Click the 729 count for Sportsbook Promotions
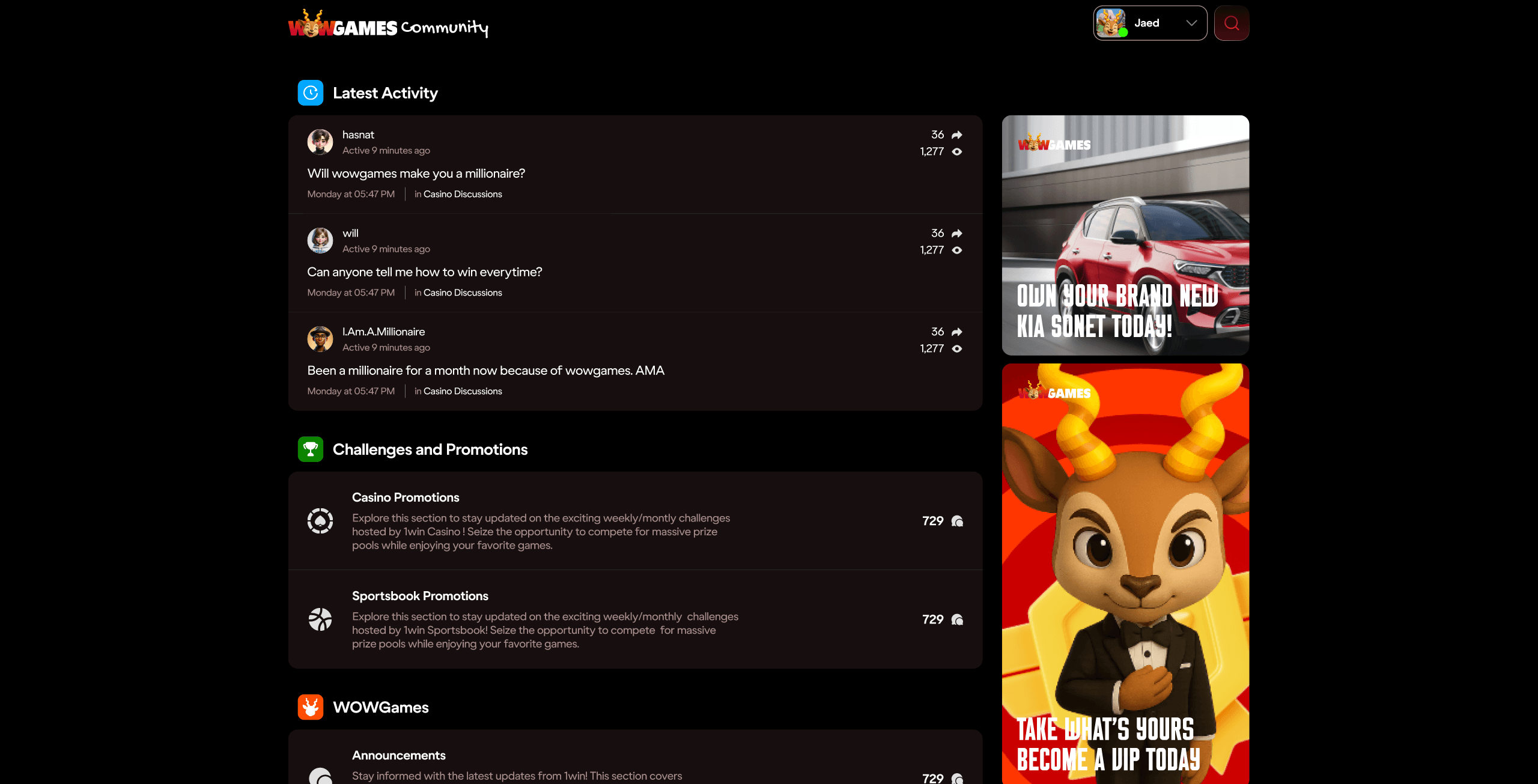Screen dimensions: 1538x784 click(933, 619)
